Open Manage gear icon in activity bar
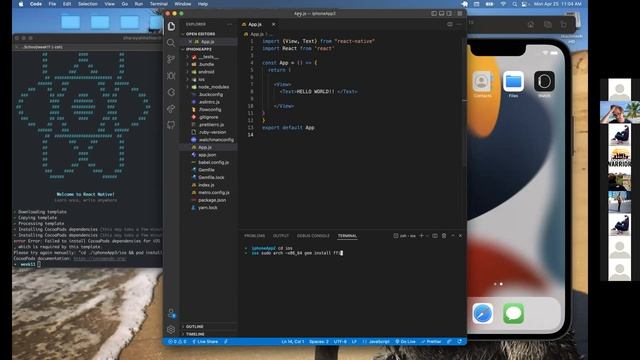Image resolution: width=640 pixels, height=360 pixels. [x=171, y=329]
